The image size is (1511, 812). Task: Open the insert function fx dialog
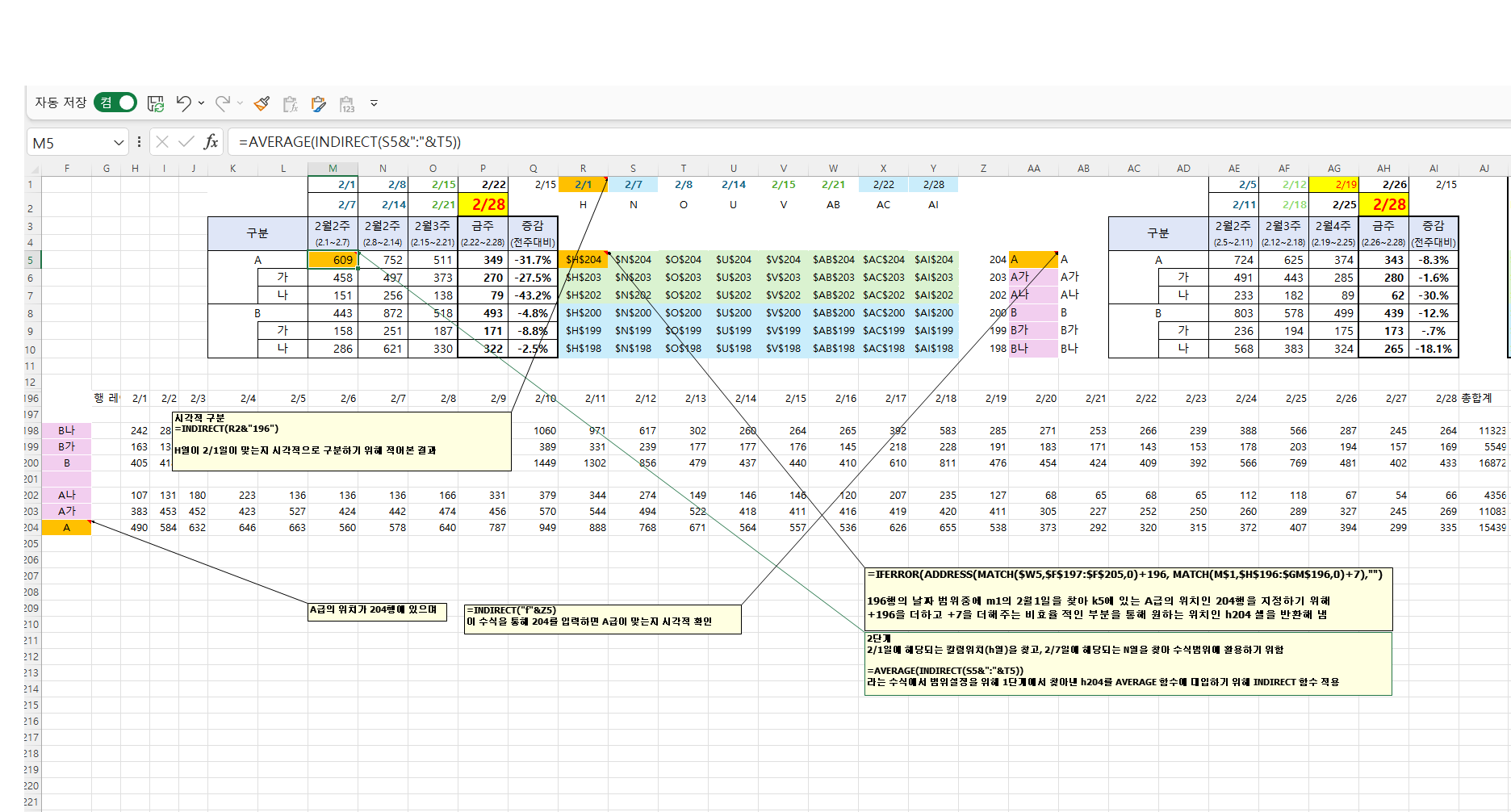click(211, 142)
